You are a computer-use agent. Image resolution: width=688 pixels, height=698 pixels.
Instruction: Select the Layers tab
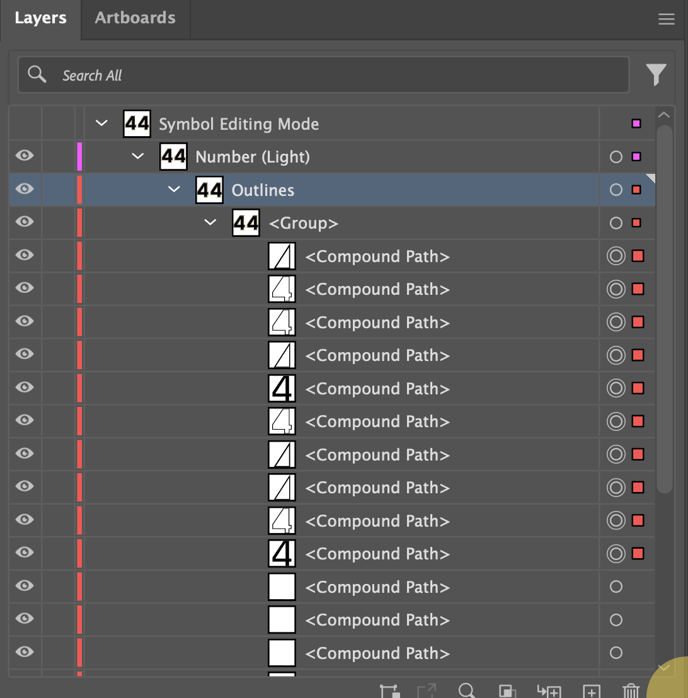click(40, 18)
